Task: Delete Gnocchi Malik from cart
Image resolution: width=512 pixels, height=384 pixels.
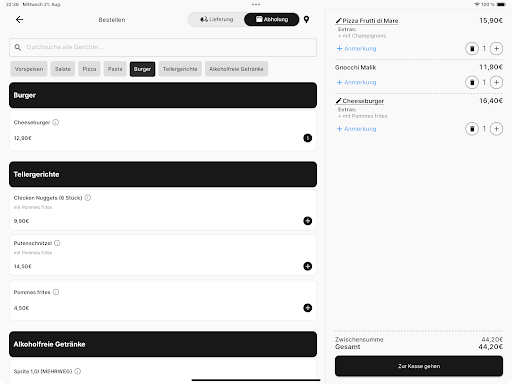Action: coord(472,82)
